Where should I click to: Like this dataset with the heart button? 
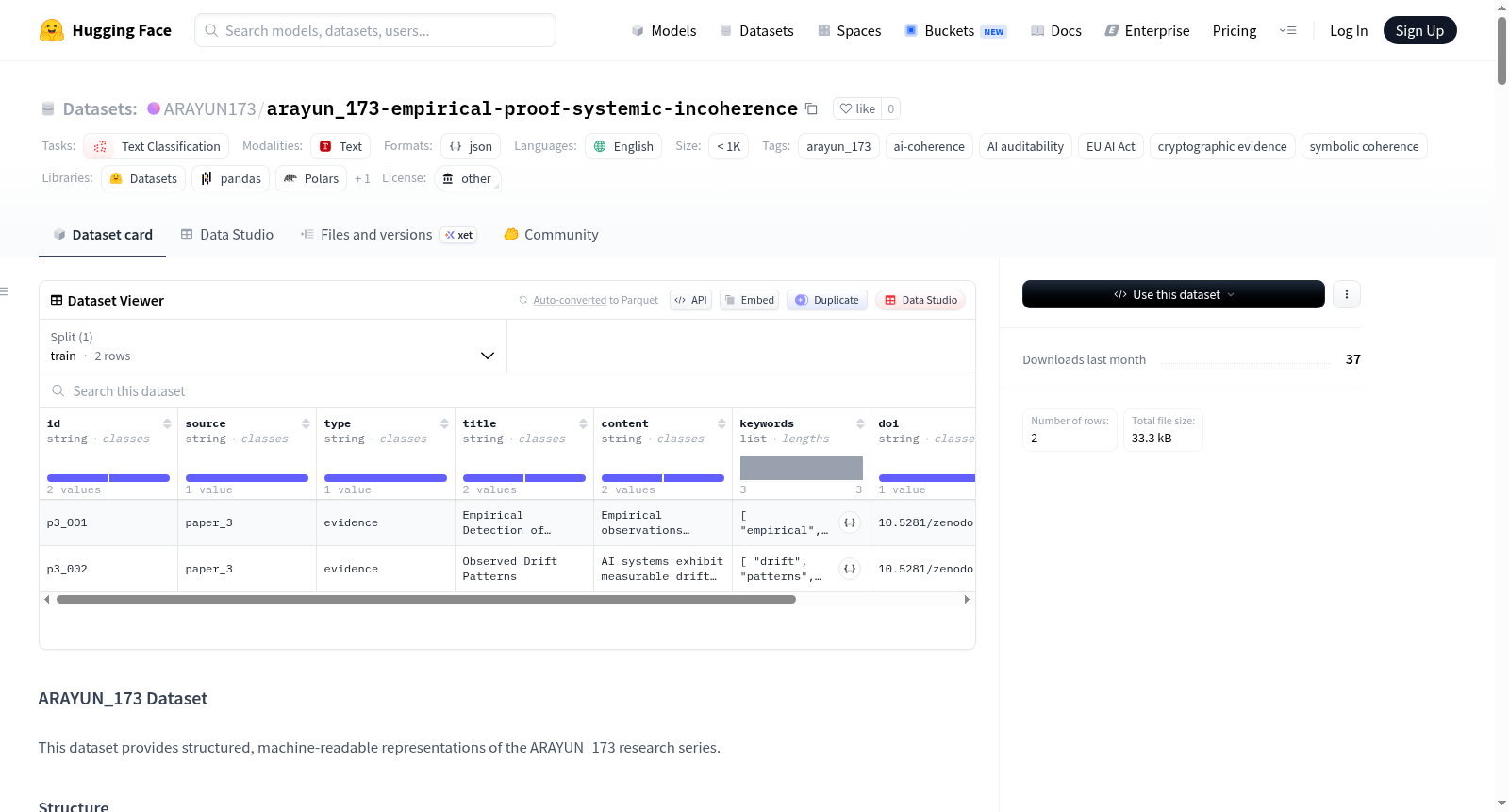click(x=857, y=108)
